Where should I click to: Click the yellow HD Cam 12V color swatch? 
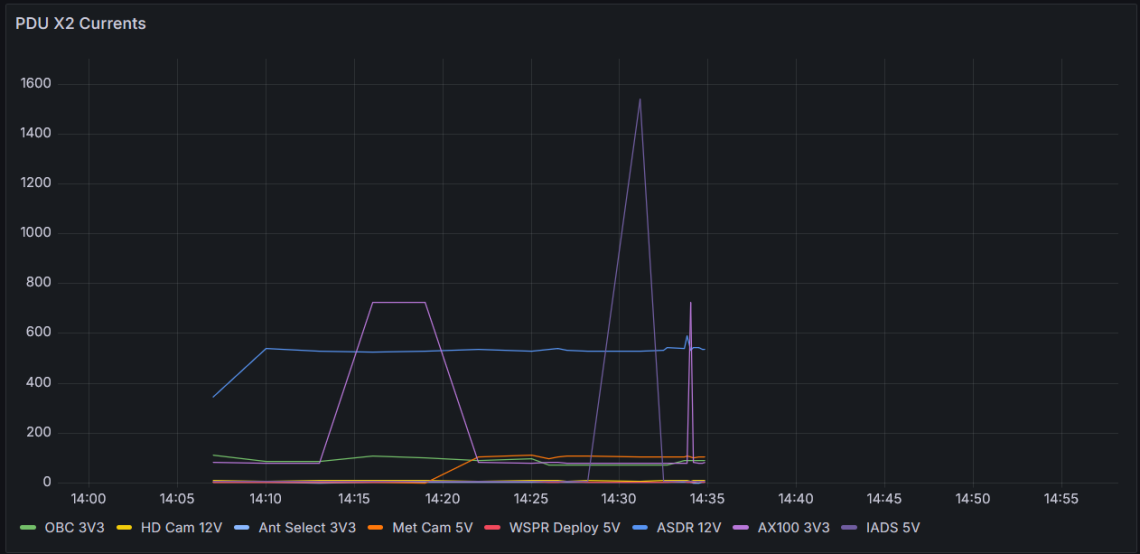pos(124,528)
